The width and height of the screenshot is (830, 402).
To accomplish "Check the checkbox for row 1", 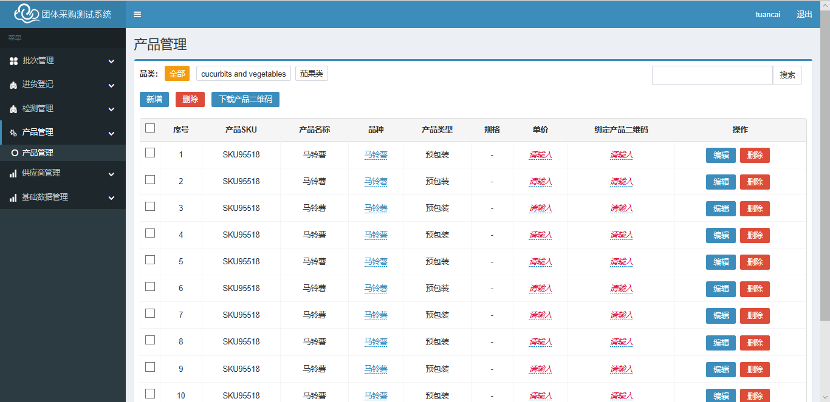I will click(x=150, y=153).
